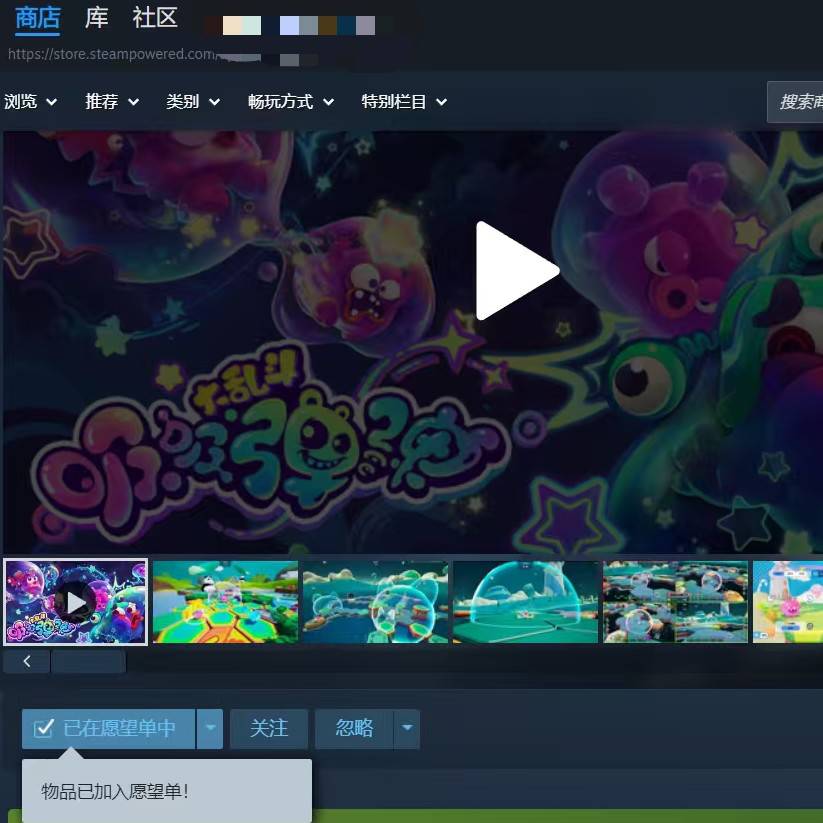Image resolution: width=823 pixels, height=823 pixels.
Task: Open the 特别栏目 menu
Action: pos(404,102)
